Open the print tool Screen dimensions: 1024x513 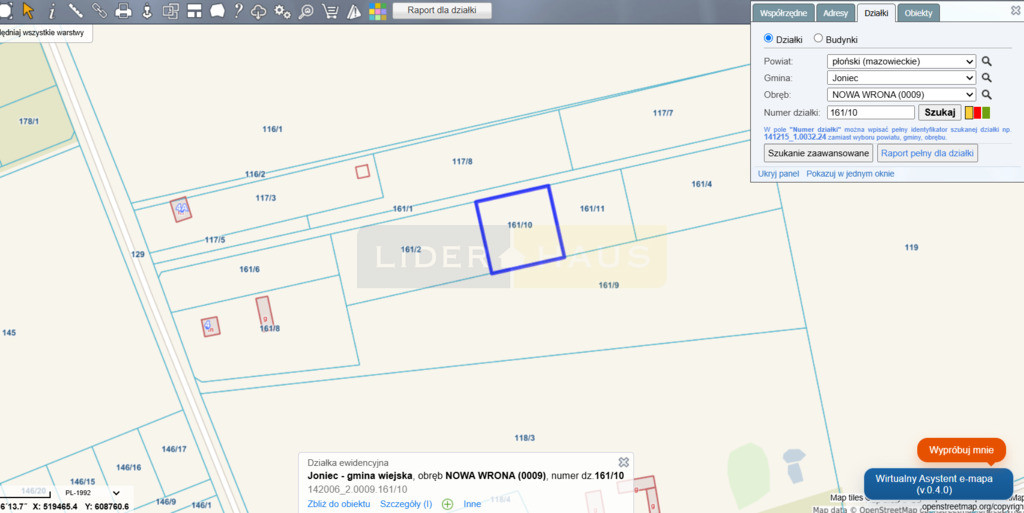click(x=123, y=10)
